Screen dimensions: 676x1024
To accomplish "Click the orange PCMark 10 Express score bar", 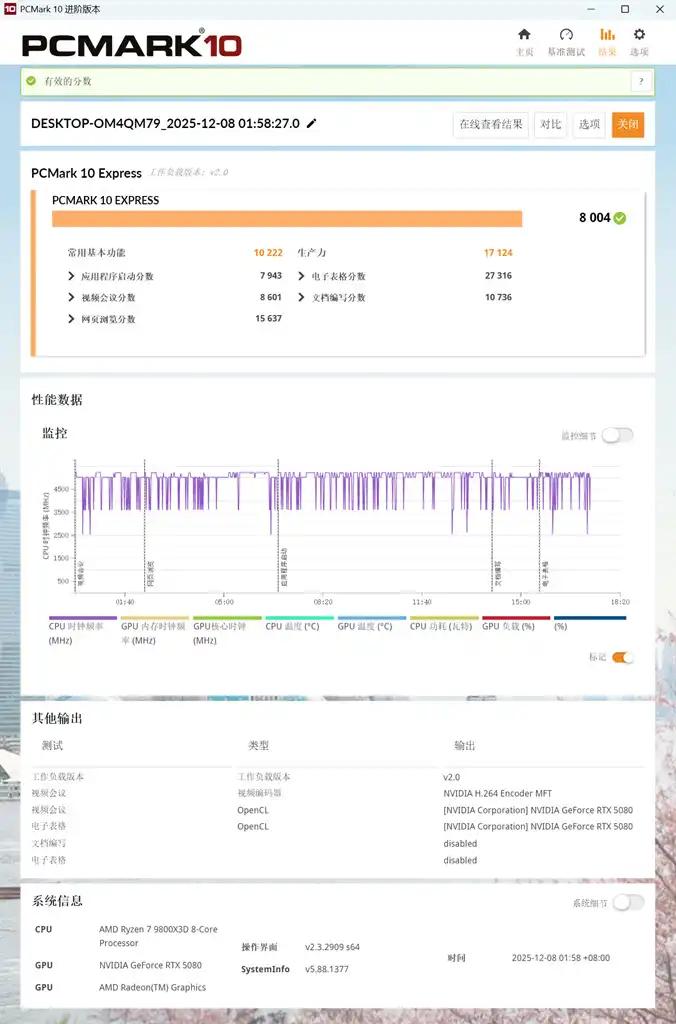I will tap(287, 219).
